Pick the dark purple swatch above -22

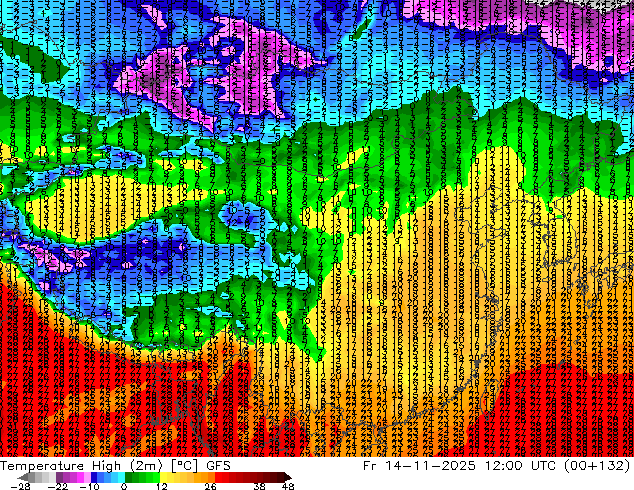(x=59, y=477)
